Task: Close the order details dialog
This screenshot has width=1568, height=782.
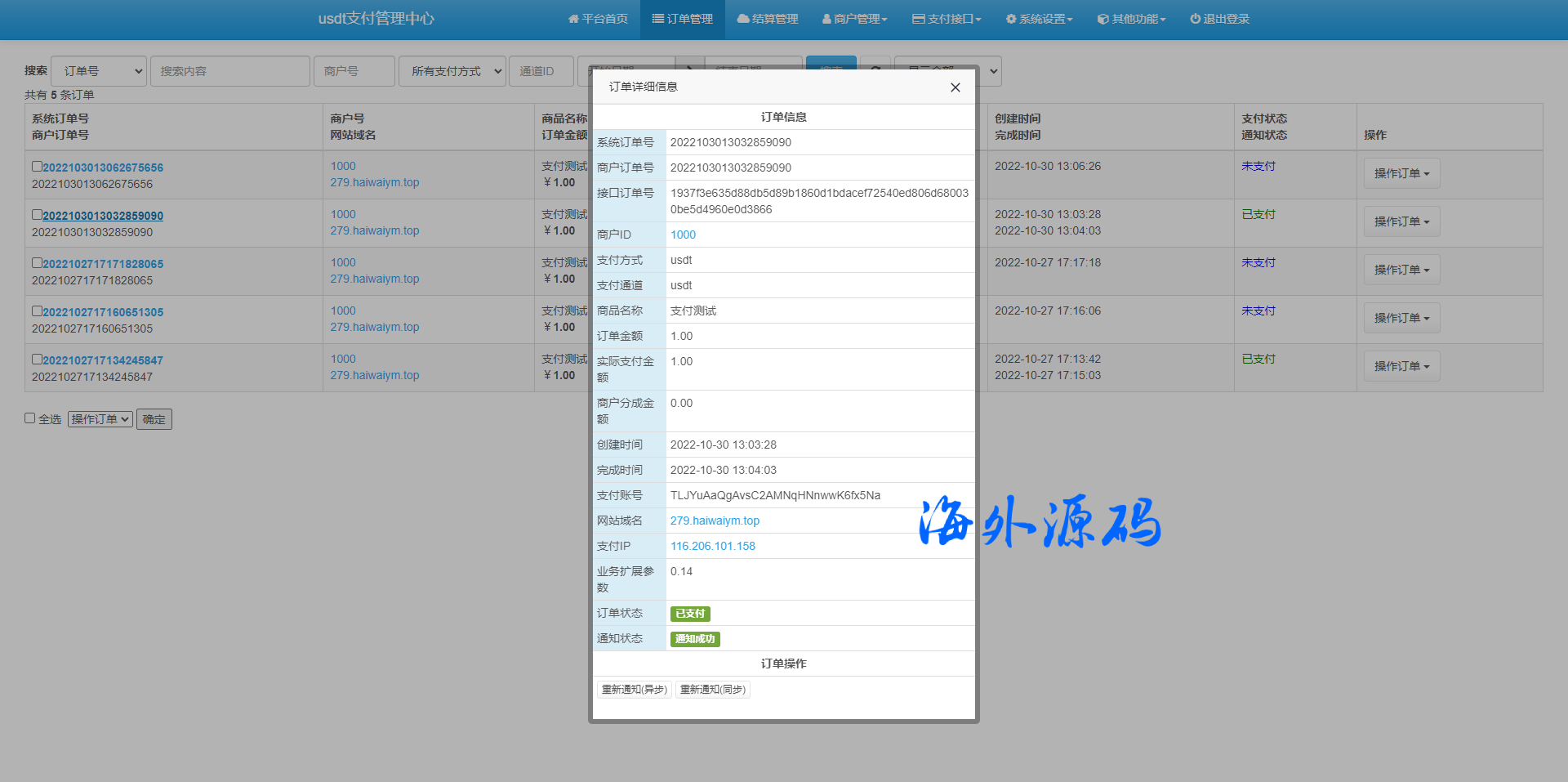Action: click(x=955, y=87)
